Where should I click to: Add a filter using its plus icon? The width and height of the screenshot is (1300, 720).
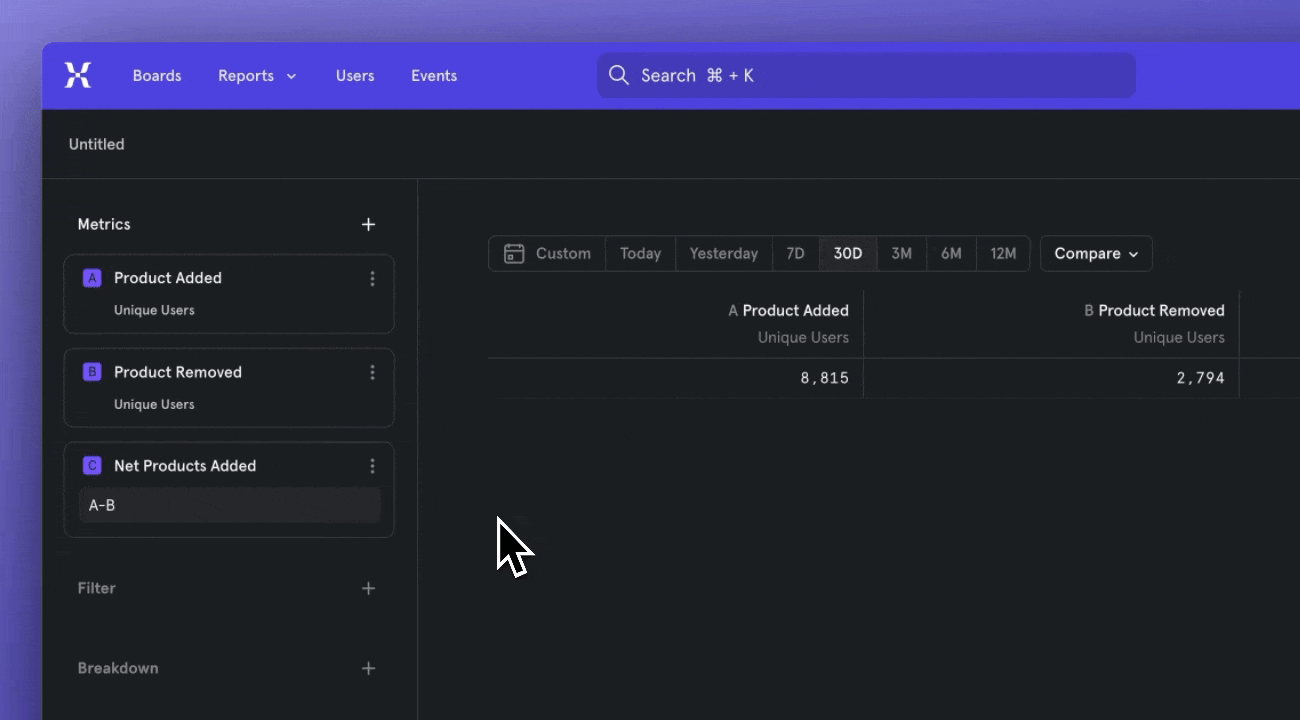[x=368, y=588]
